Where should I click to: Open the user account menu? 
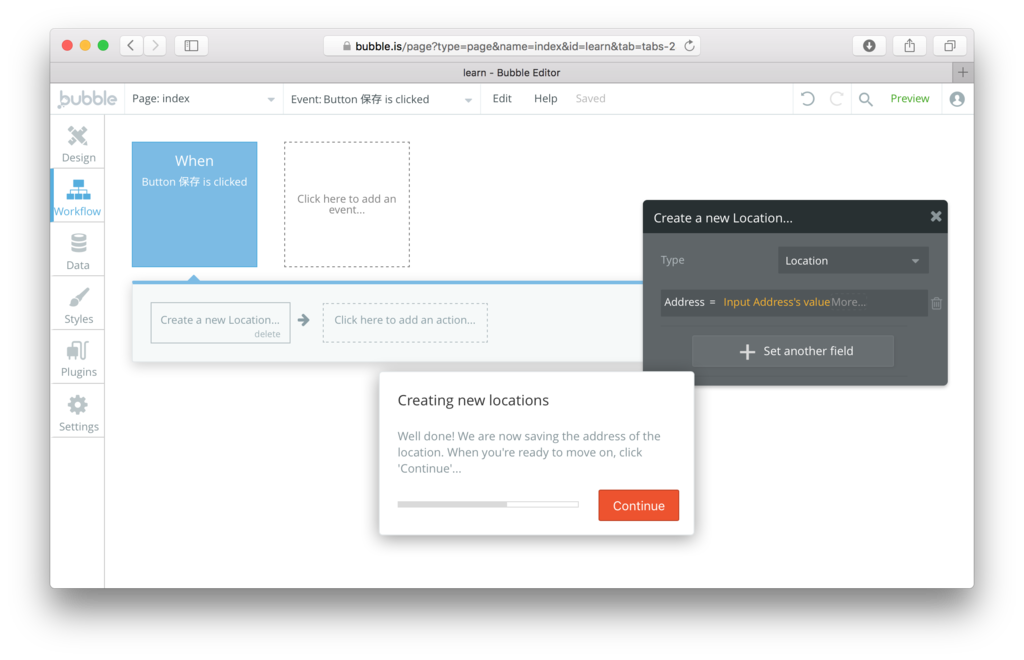(x=957, y=99)
